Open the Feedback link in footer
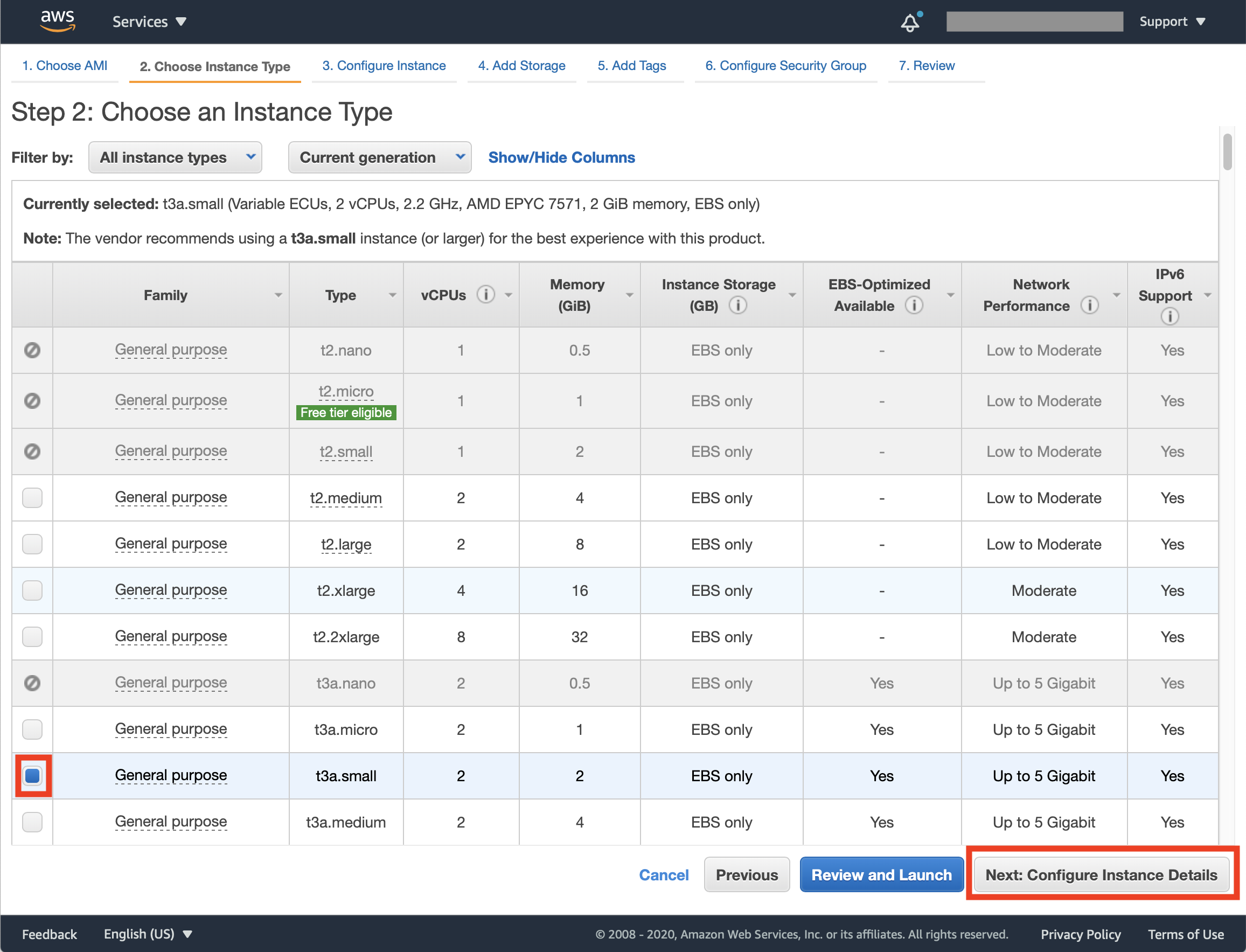The image size is (1246, 952). tap(50, 934)
